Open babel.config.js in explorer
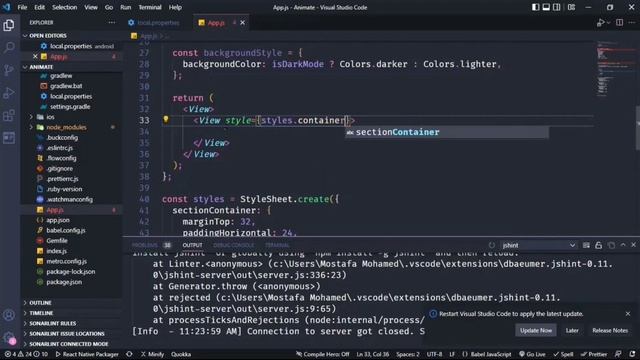The image size is (640, 360). (x=66, y=231)
